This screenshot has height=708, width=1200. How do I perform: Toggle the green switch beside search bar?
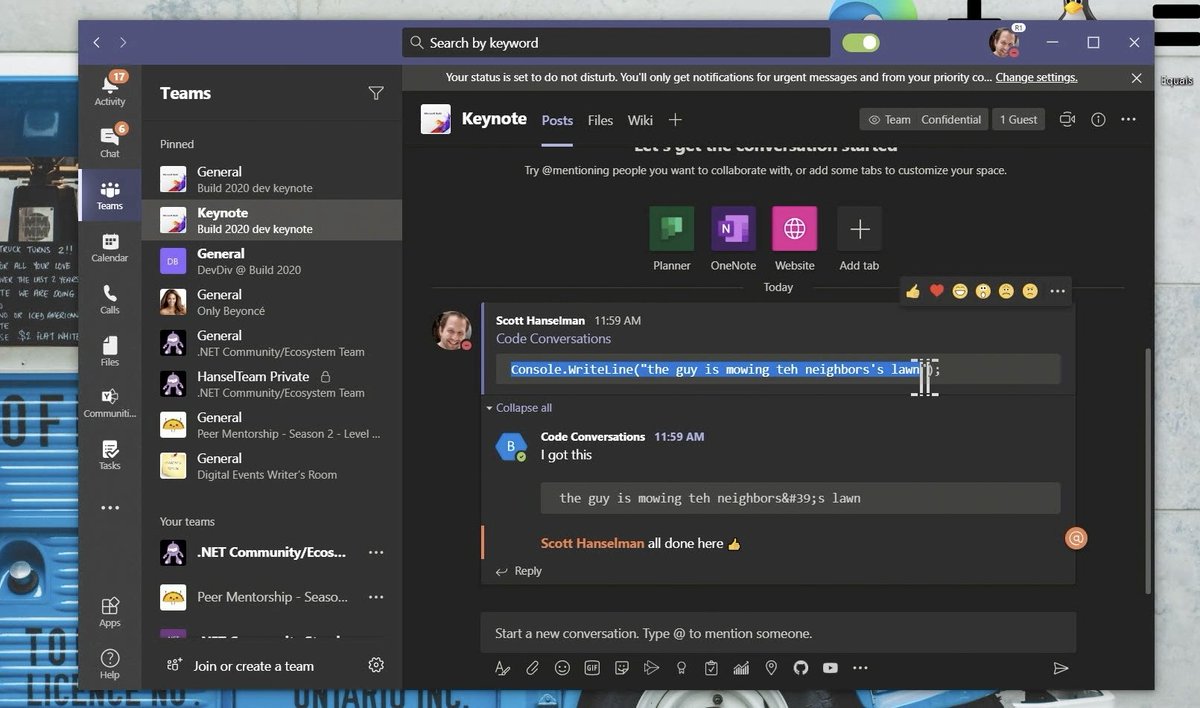tap(861, 43)
